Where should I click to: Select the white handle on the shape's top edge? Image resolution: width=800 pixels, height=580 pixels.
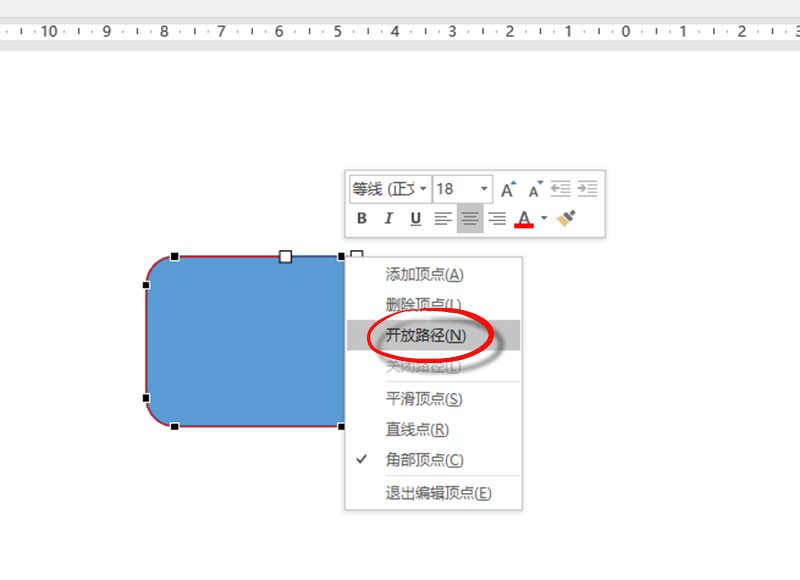pyautogui.click(x=286, y=257)
